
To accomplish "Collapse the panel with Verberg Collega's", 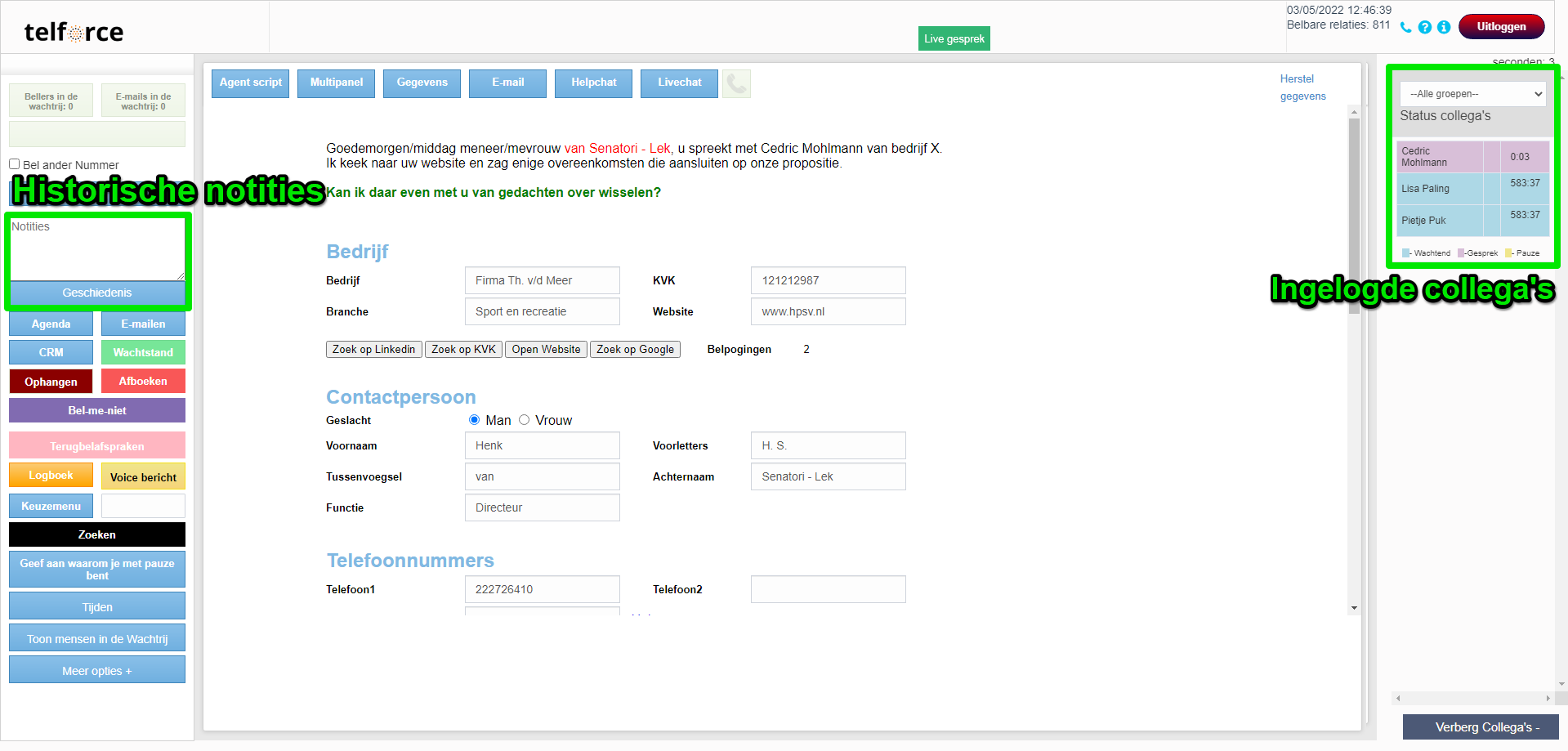I will tap(1480, 727).
